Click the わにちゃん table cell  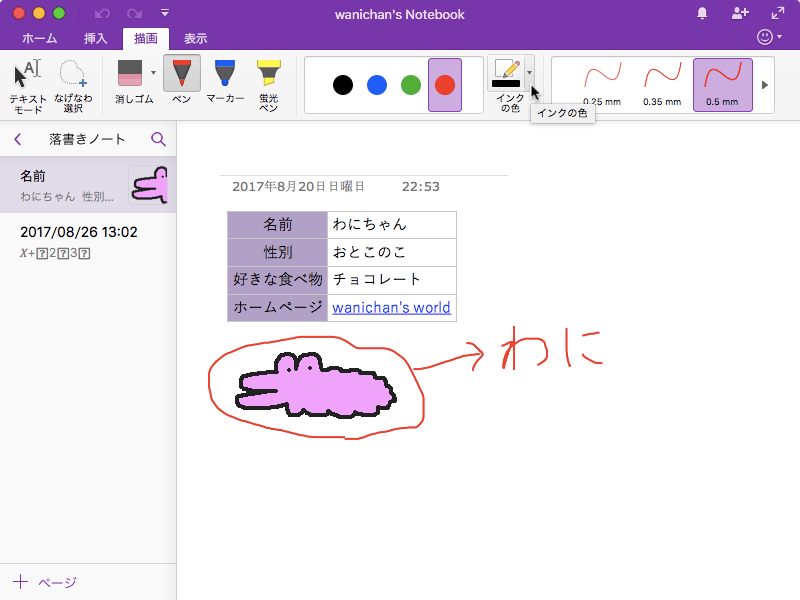coord(392,225)
